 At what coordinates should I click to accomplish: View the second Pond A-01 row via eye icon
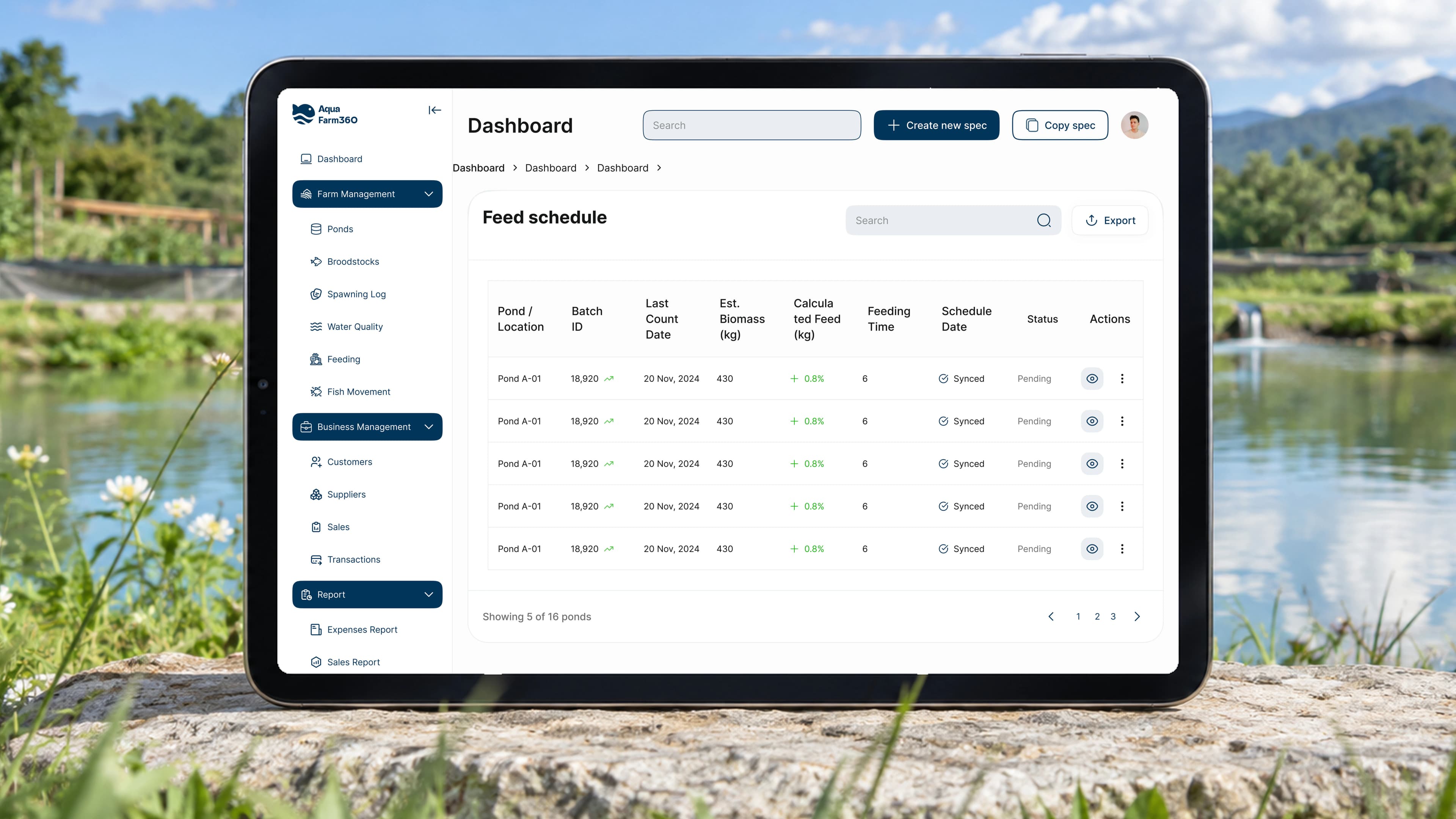(x=1092, y=421)
